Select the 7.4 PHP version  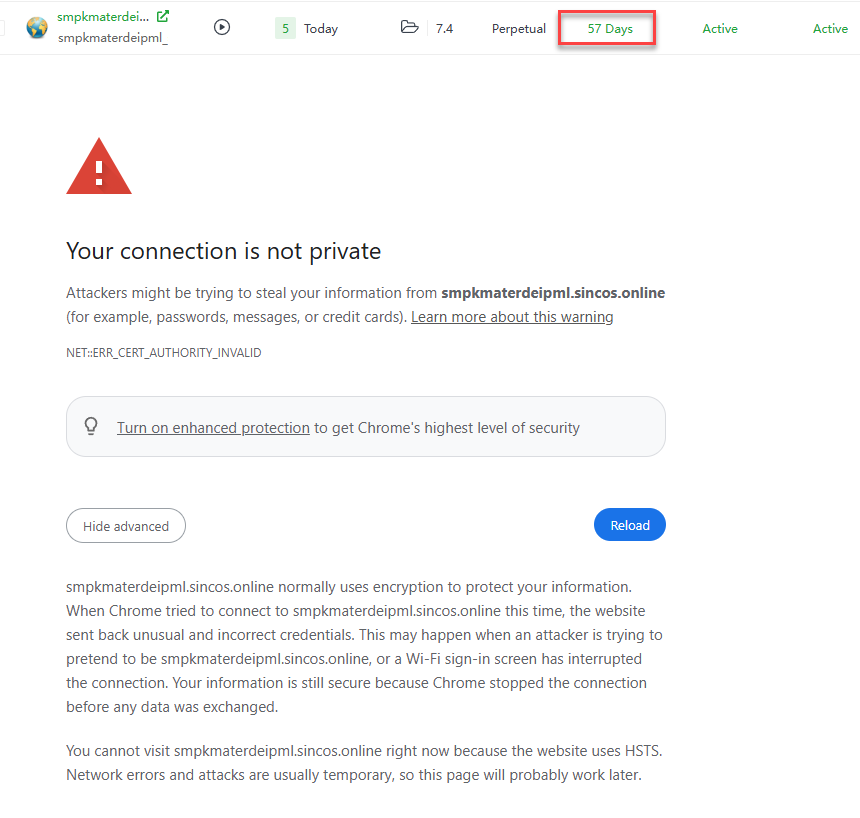(x=444, y=29)
